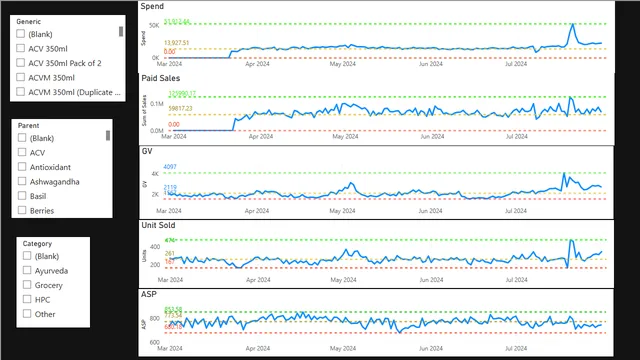This screenshot has height=360, width=640.
Task: Check the (Blank) box in Category slicer
Action: (x=27, y=256)
